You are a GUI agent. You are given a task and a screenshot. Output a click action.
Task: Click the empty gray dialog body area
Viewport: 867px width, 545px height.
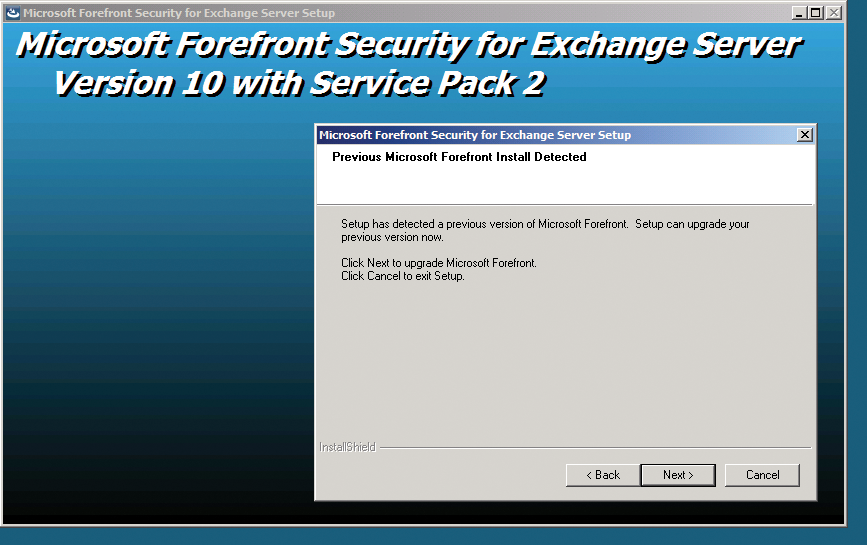565,360
